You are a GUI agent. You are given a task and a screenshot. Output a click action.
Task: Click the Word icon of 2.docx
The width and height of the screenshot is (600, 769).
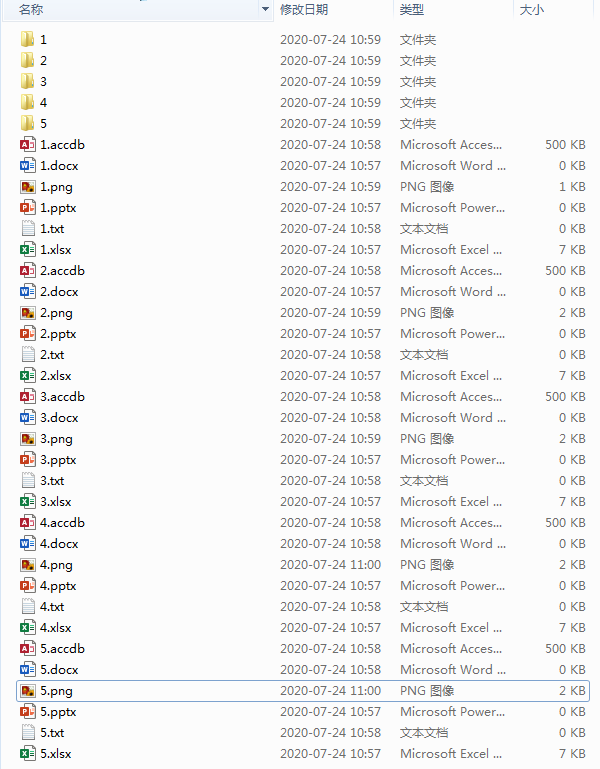tap(28, 291)
